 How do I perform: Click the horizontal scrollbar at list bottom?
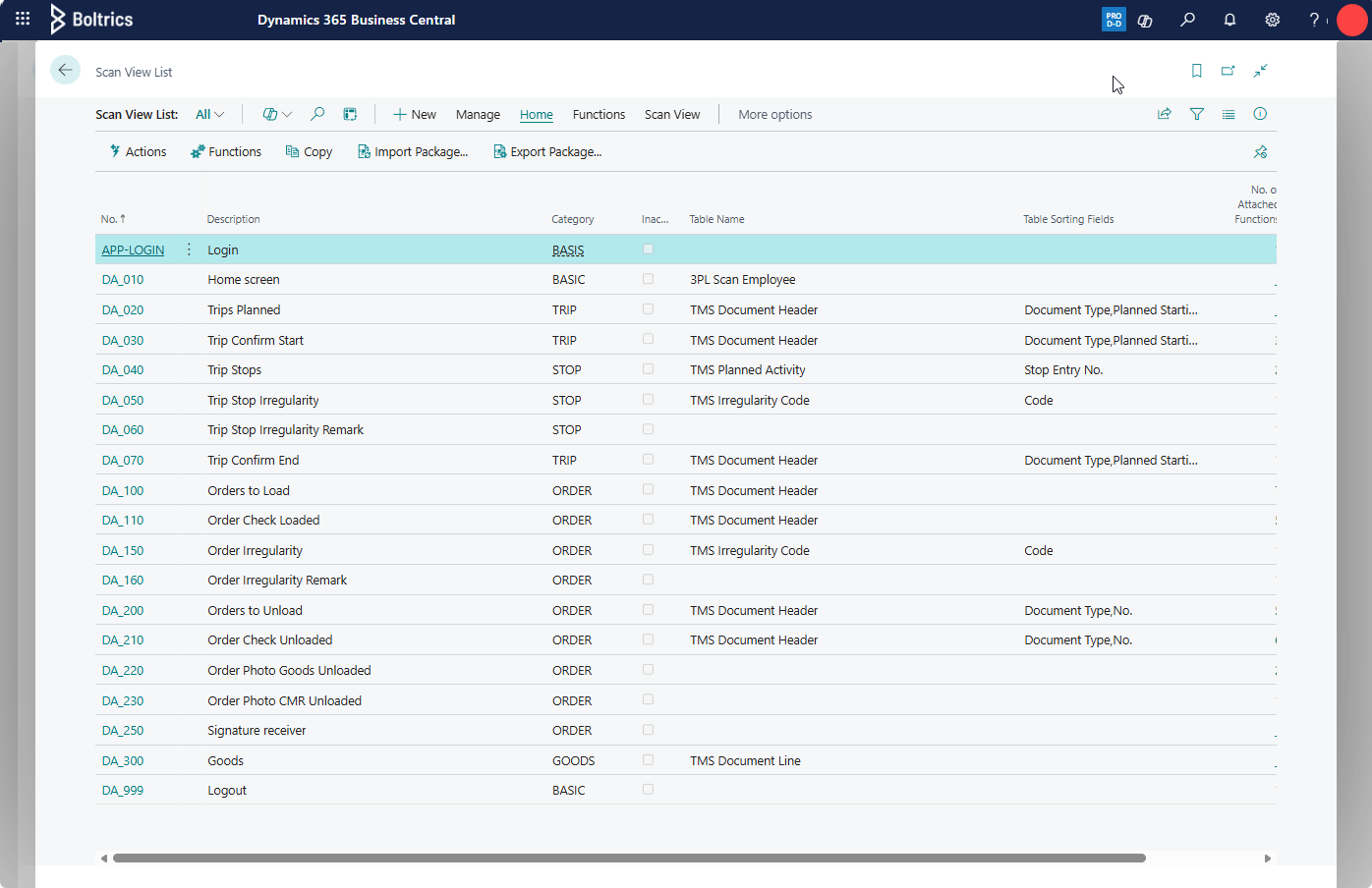[x=629, y=858]
